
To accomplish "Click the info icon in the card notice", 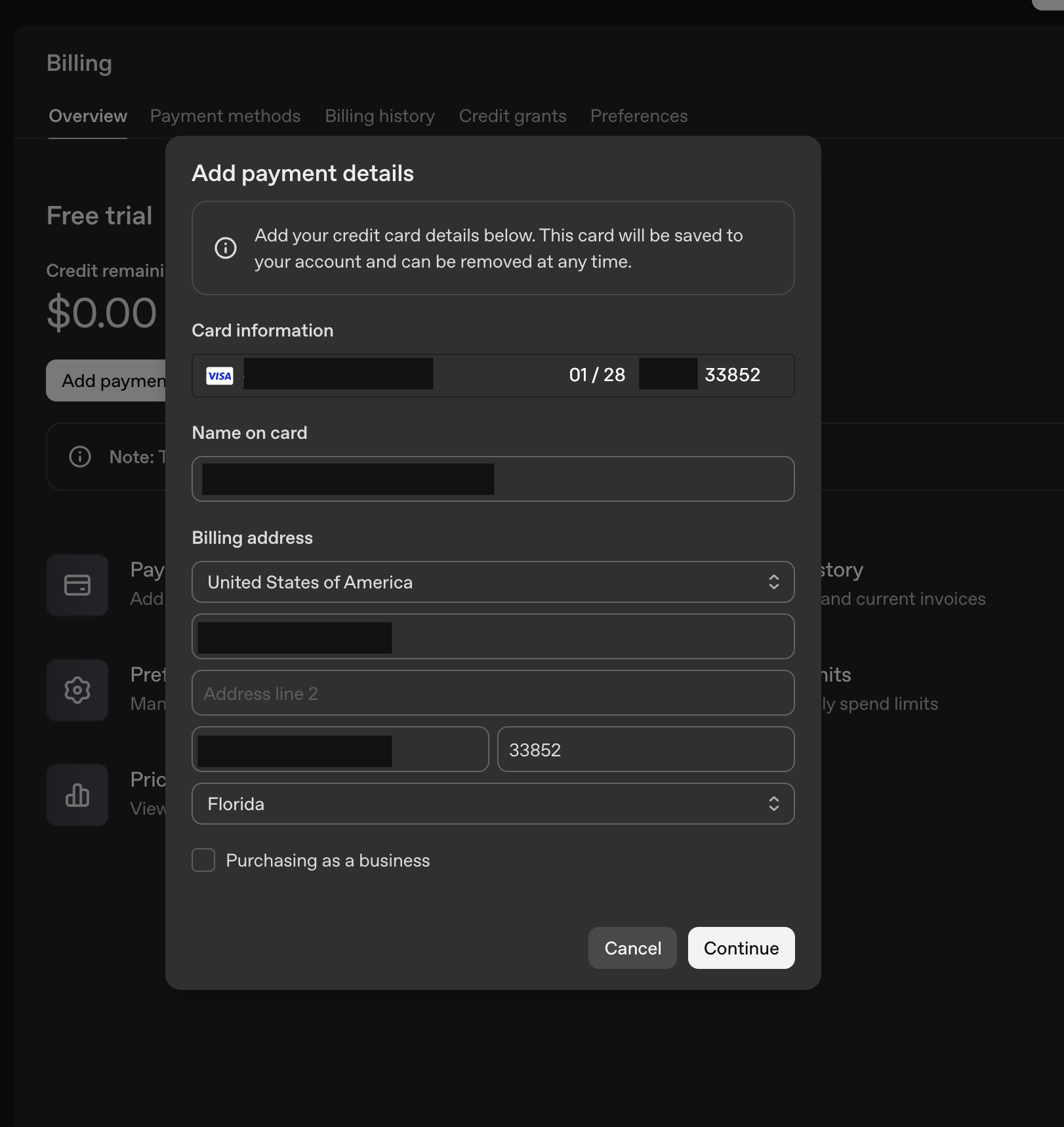I will [226, 248].
